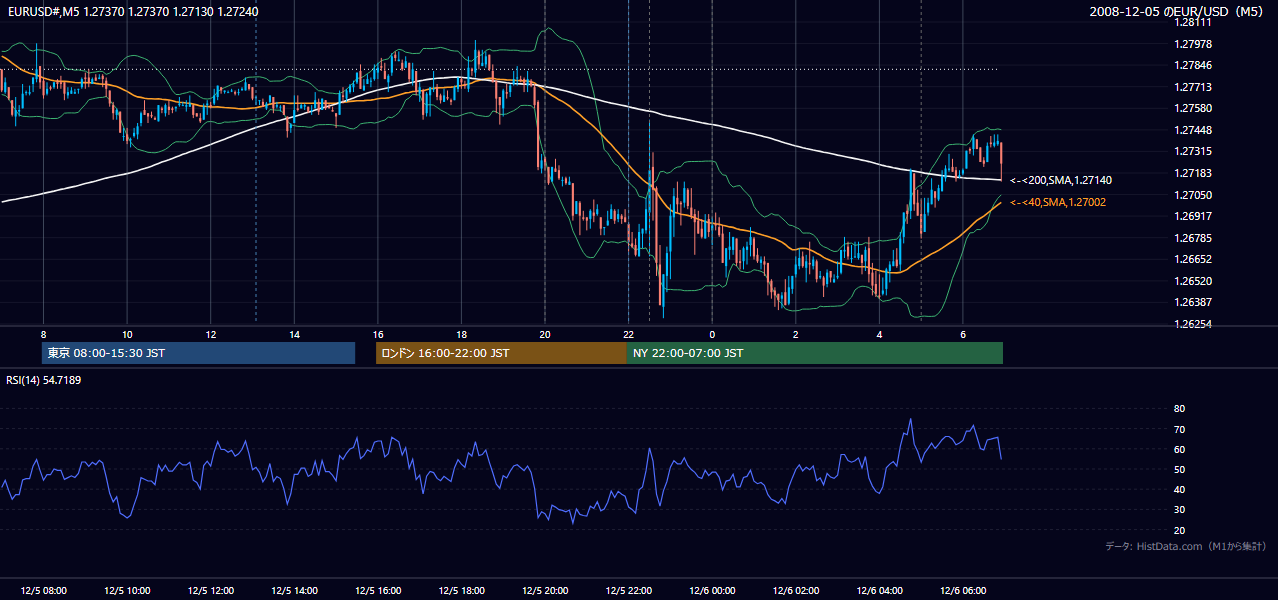Viewport: 1278px width, 600px height.
Task: Click hour label 14 under the price chart
Action: pyautogui.click(x=294, y=334)
